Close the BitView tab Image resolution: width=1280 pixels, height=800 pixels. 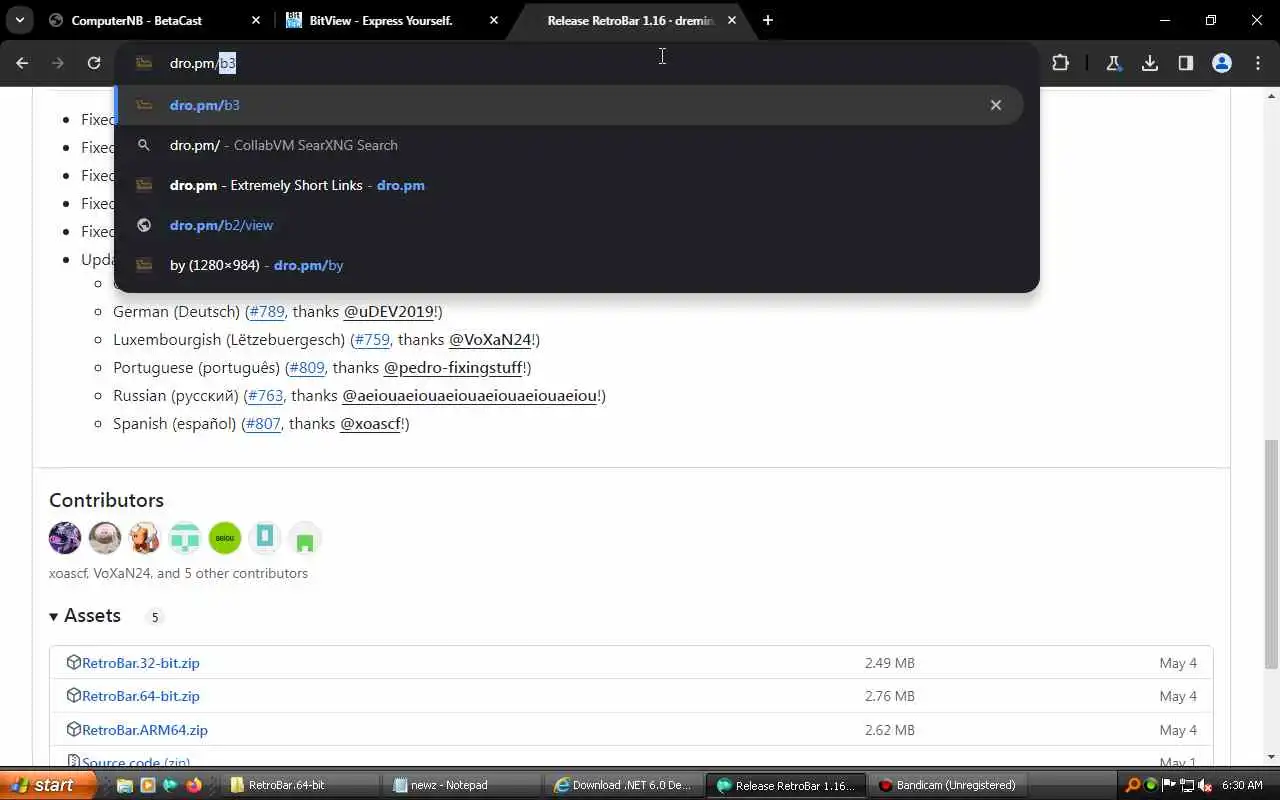494,20
